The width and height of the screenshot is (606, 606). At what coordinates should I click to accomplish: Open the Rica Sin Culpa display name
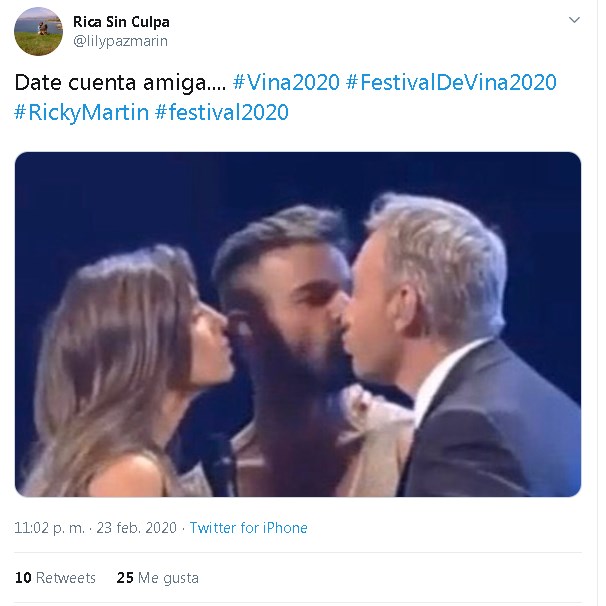tap(121, 22)
